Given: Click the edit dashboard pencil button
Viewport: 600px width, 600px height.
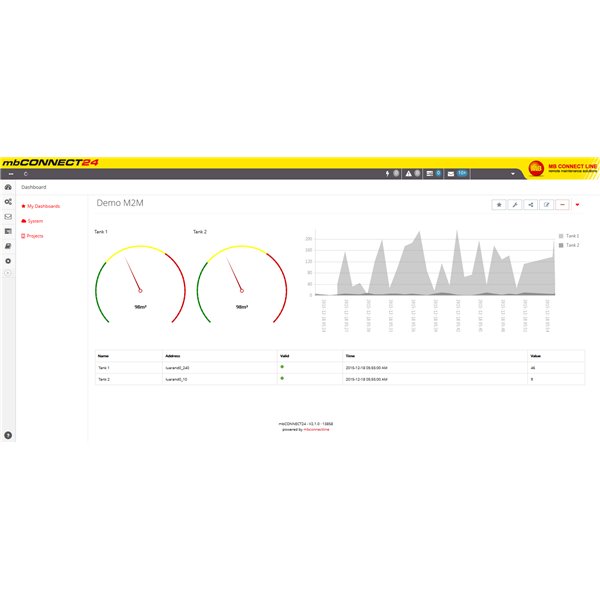Looking at the screenshot, I should point(546,204).
